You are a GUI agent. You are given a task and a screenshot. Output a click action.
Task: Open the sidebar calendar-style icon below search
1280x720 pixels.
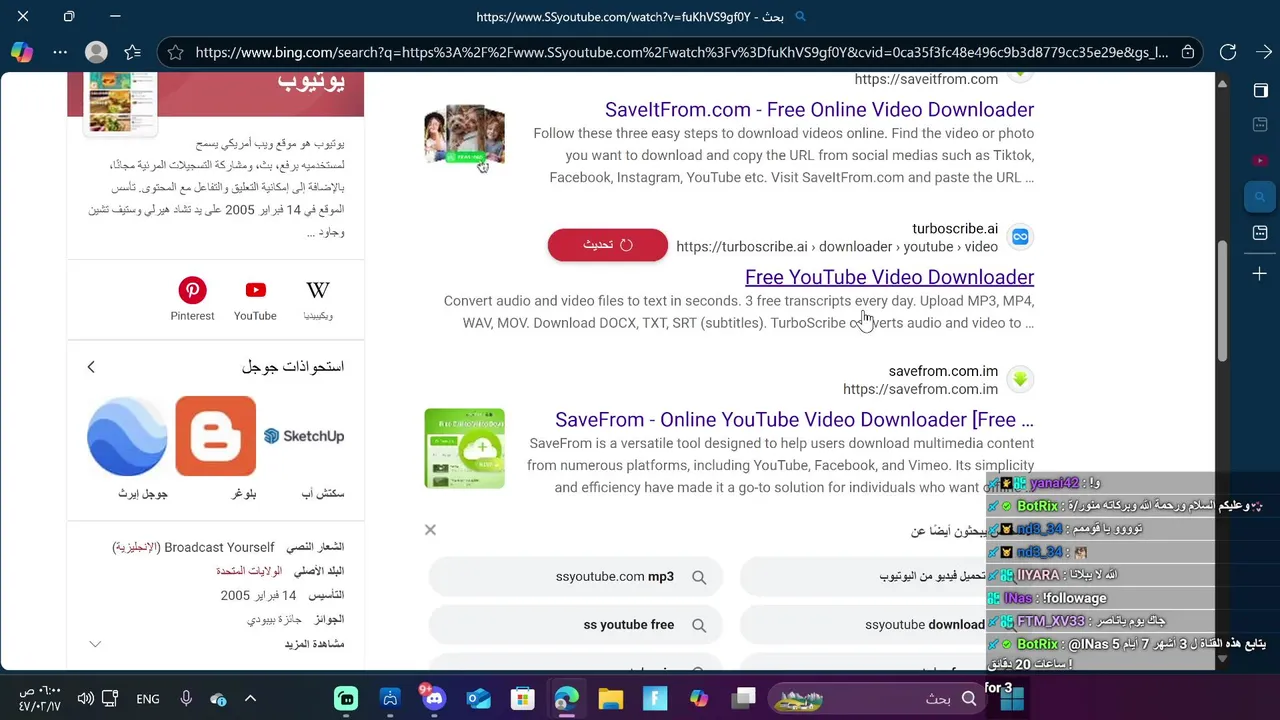(x=1260, y=233)
